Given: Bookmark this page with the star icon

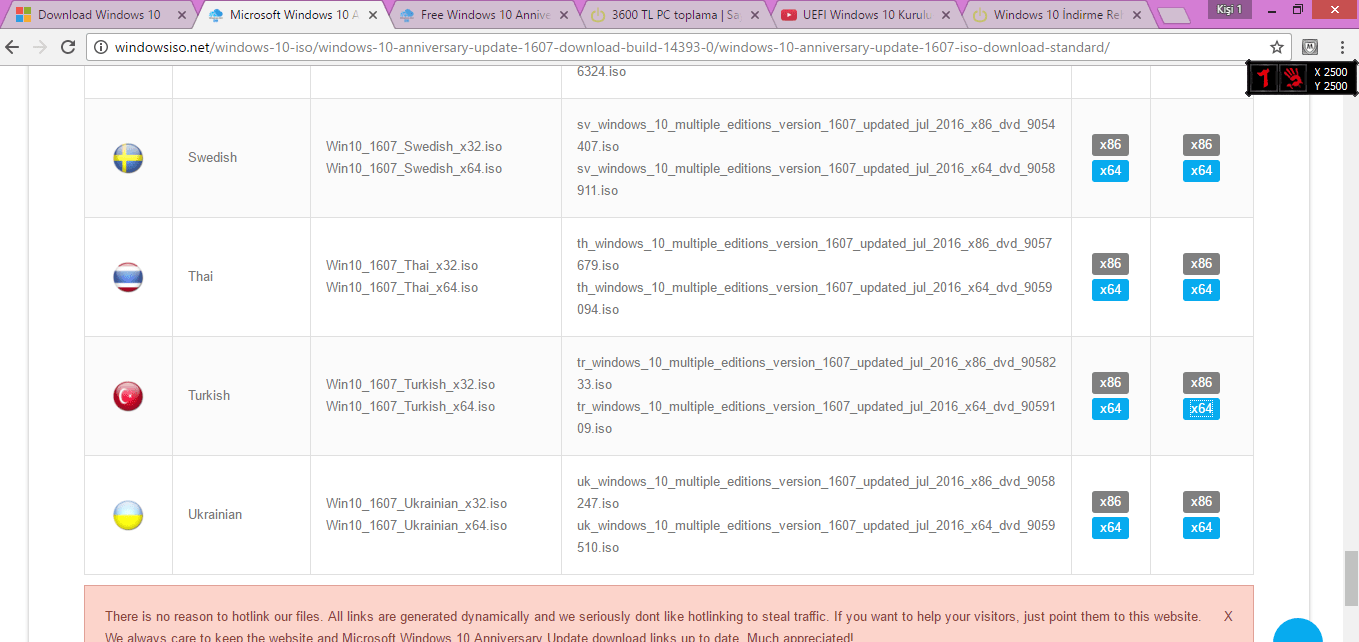Looking at the screenshot, I should click(x=1277, y=48).
